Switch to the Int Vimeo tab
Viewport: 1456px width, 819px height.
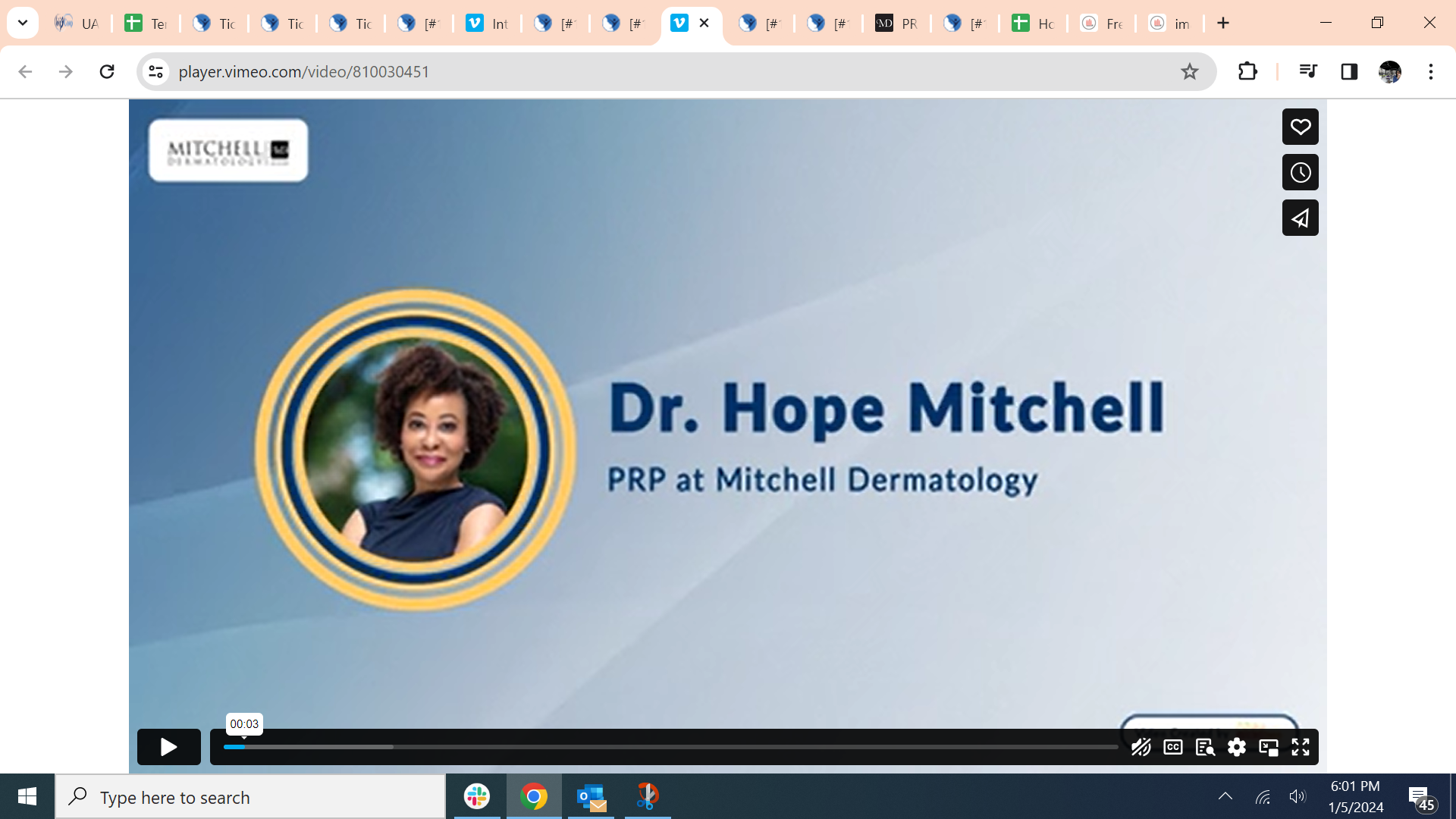coord(487,24)
